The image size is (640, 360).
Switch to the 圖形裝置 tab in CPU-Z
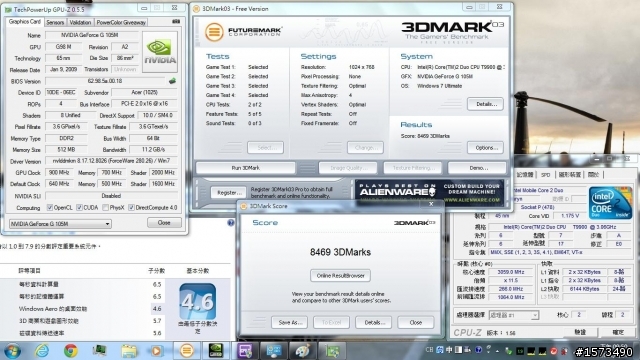[x=569, y=175]
